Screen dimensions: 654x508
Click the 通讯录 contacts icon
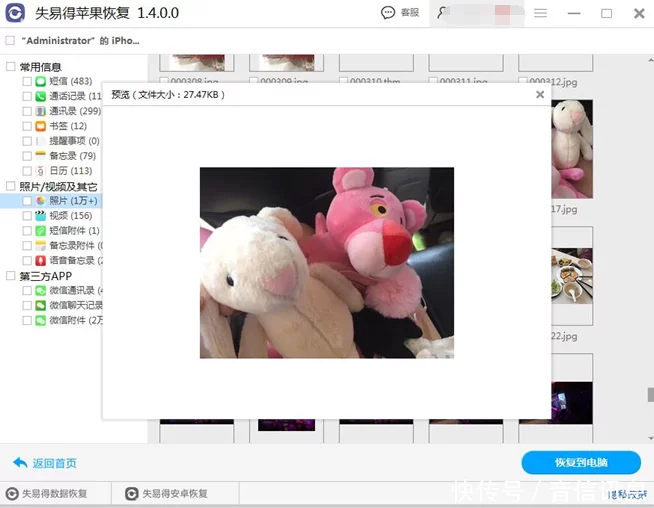tap(40, 111)
